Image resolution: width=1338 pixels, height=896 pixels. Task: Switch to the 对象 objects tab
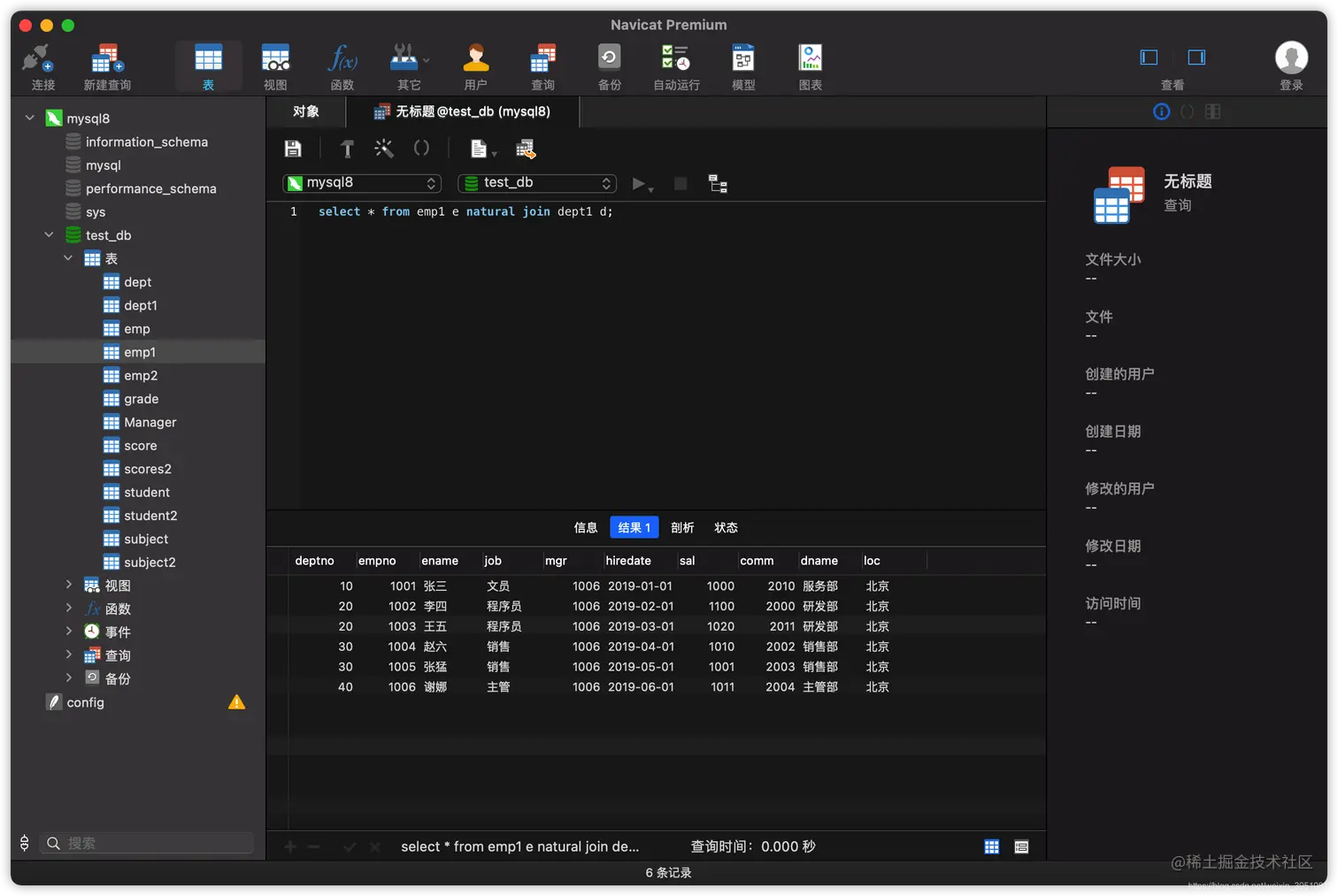pos(306,111)
